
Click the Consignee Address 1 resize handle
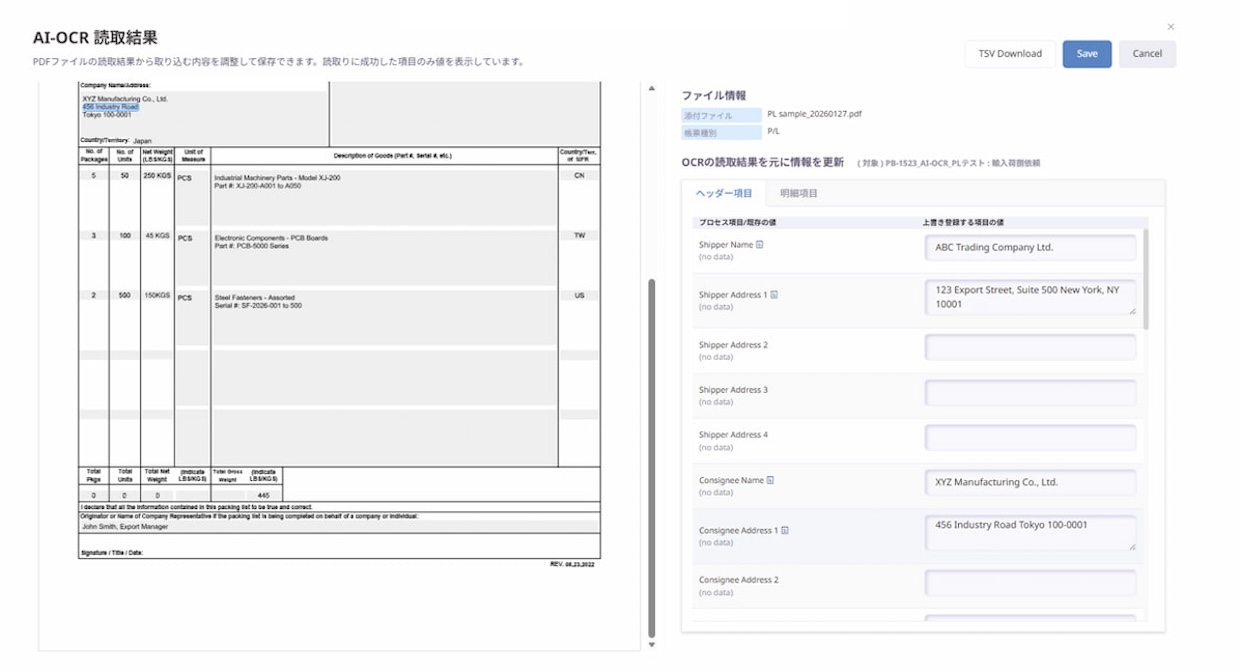[x=1133, y=546]
